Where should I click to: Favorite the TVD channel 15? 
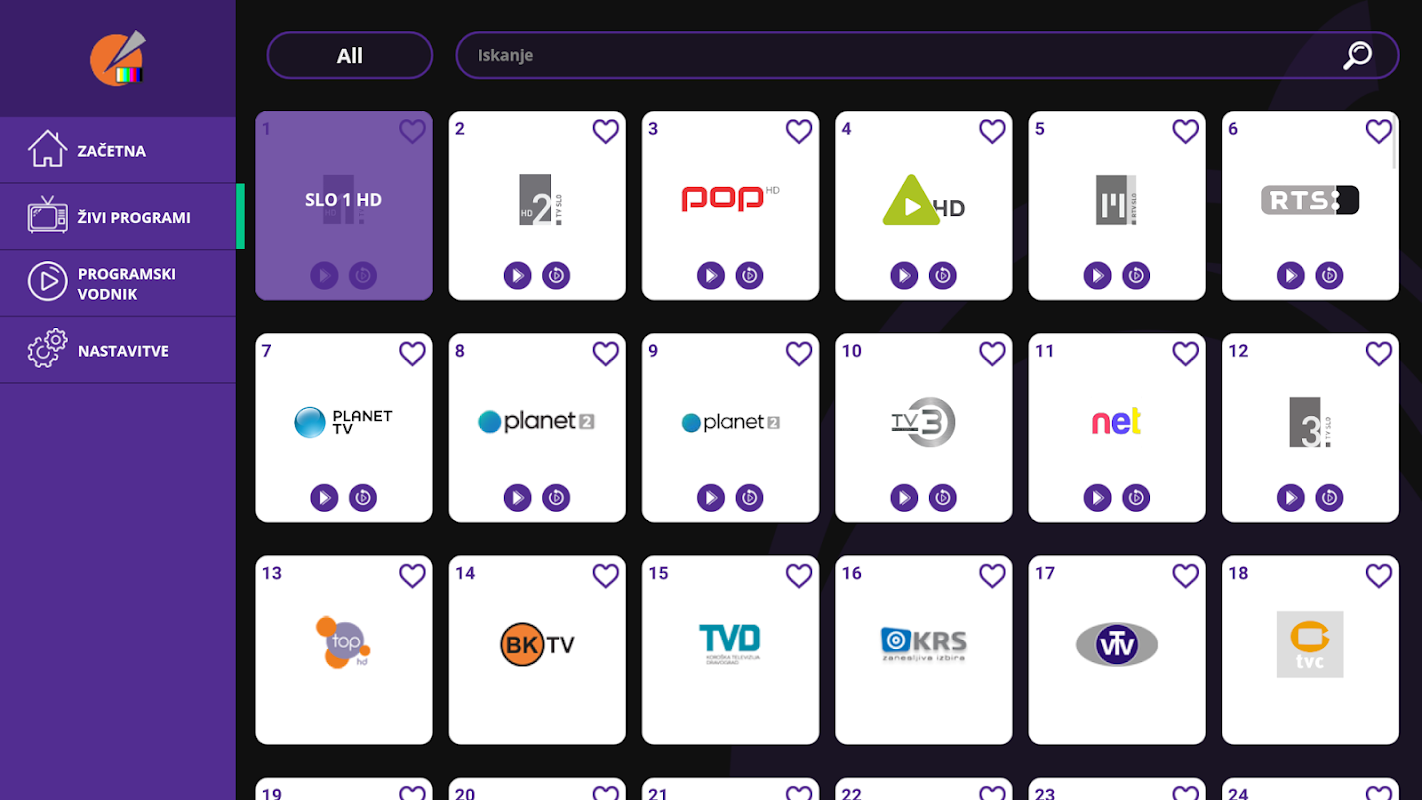pyautogui.click(x=799, y=575)
